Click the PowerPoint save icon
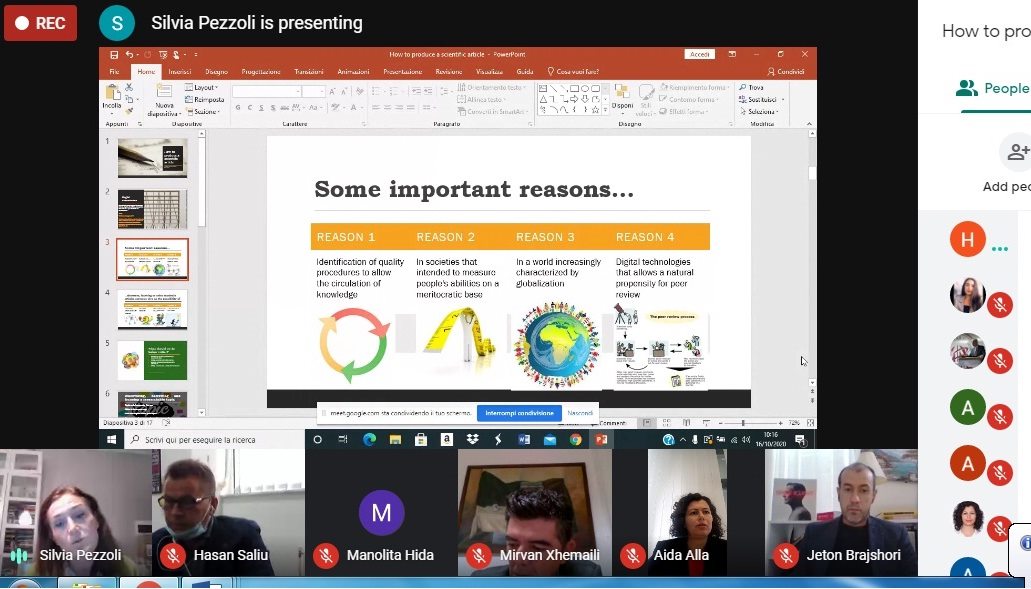The width and height of the screenshot is (1031, 589). 114,54
